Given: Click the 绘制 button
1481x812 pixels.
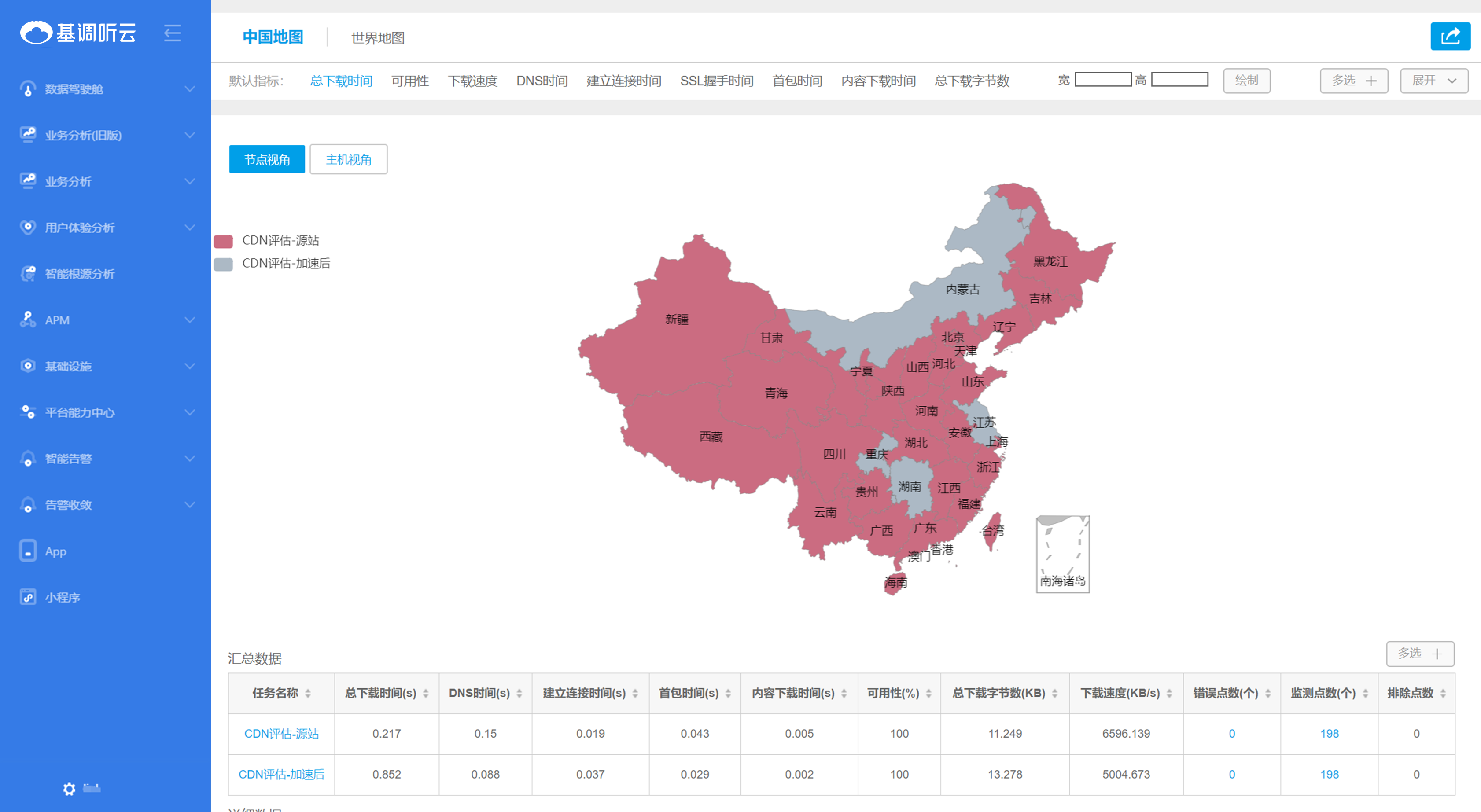Looking at the screenshot, I should [x=1246, y=81].
